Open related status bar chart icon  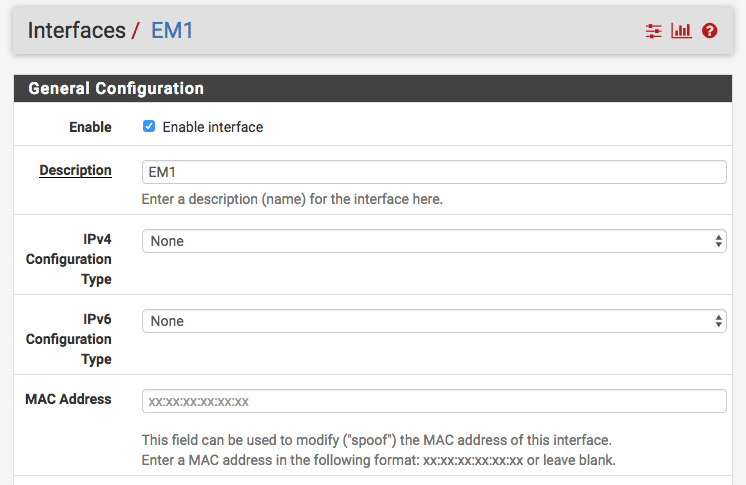(682, 31)
